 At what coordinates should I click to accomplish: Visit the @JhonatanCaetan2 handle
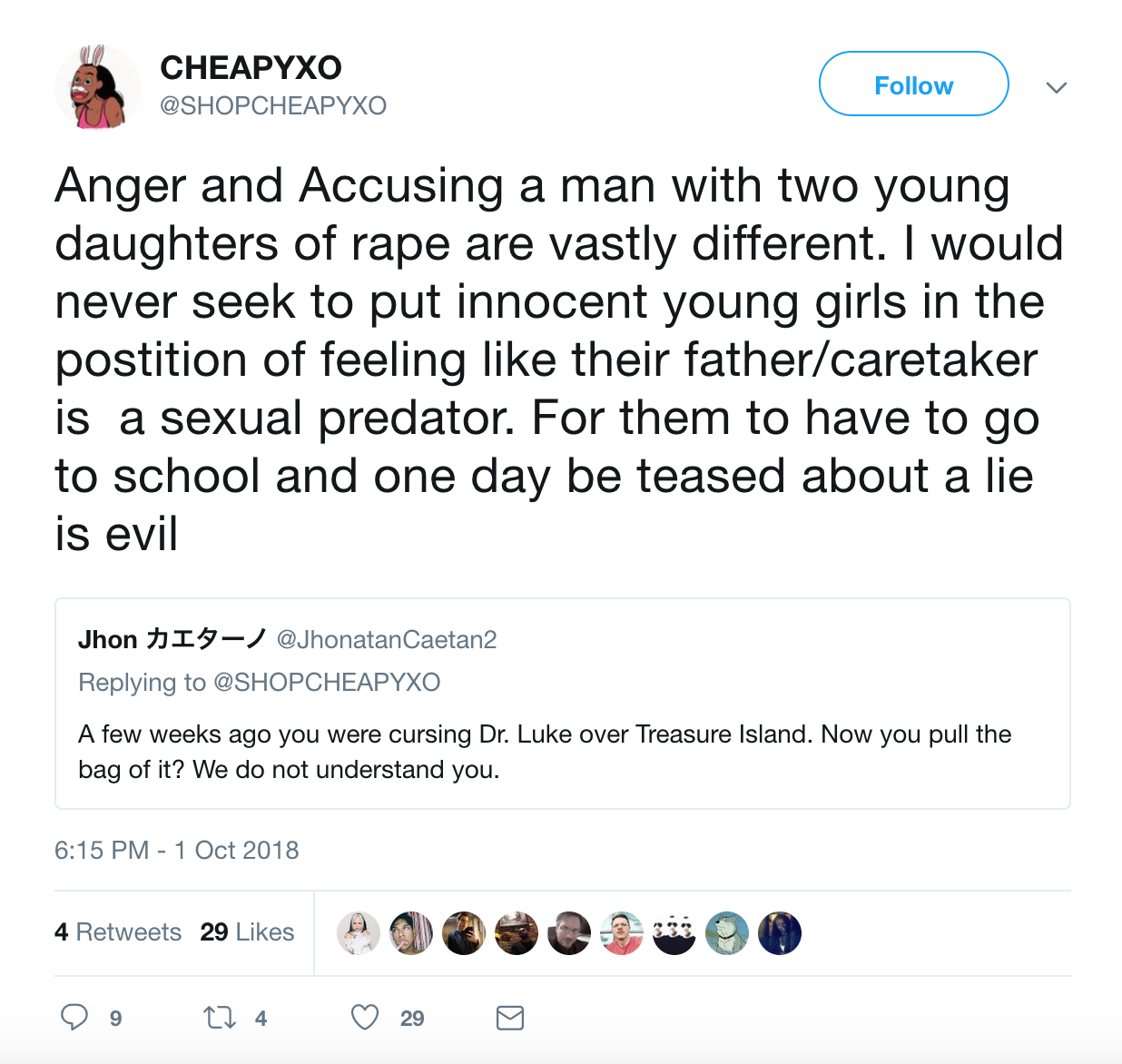click(x=387, y=640)
